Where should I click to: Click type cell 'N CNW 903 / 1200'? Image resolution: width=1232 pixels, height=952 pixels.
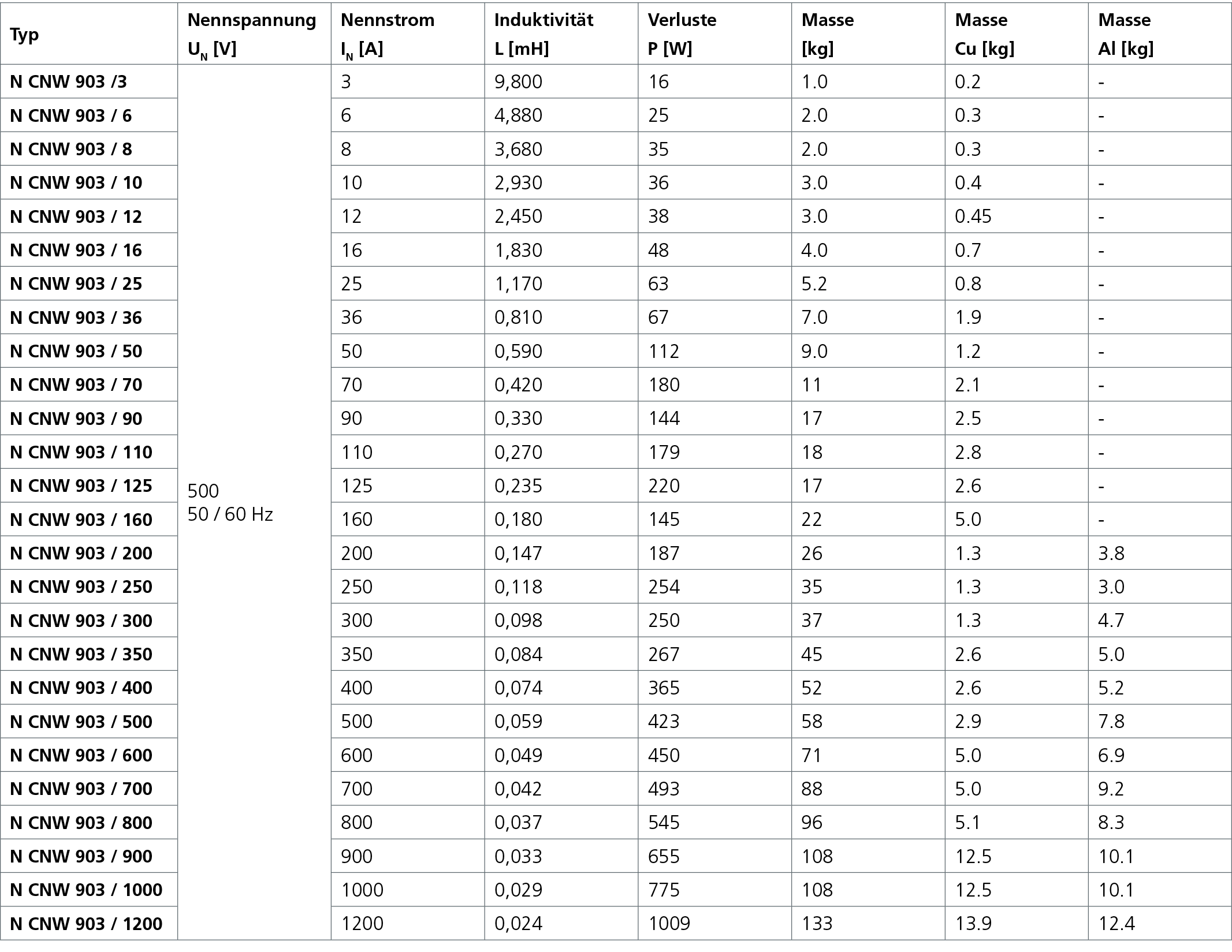[x=89, y=924]
